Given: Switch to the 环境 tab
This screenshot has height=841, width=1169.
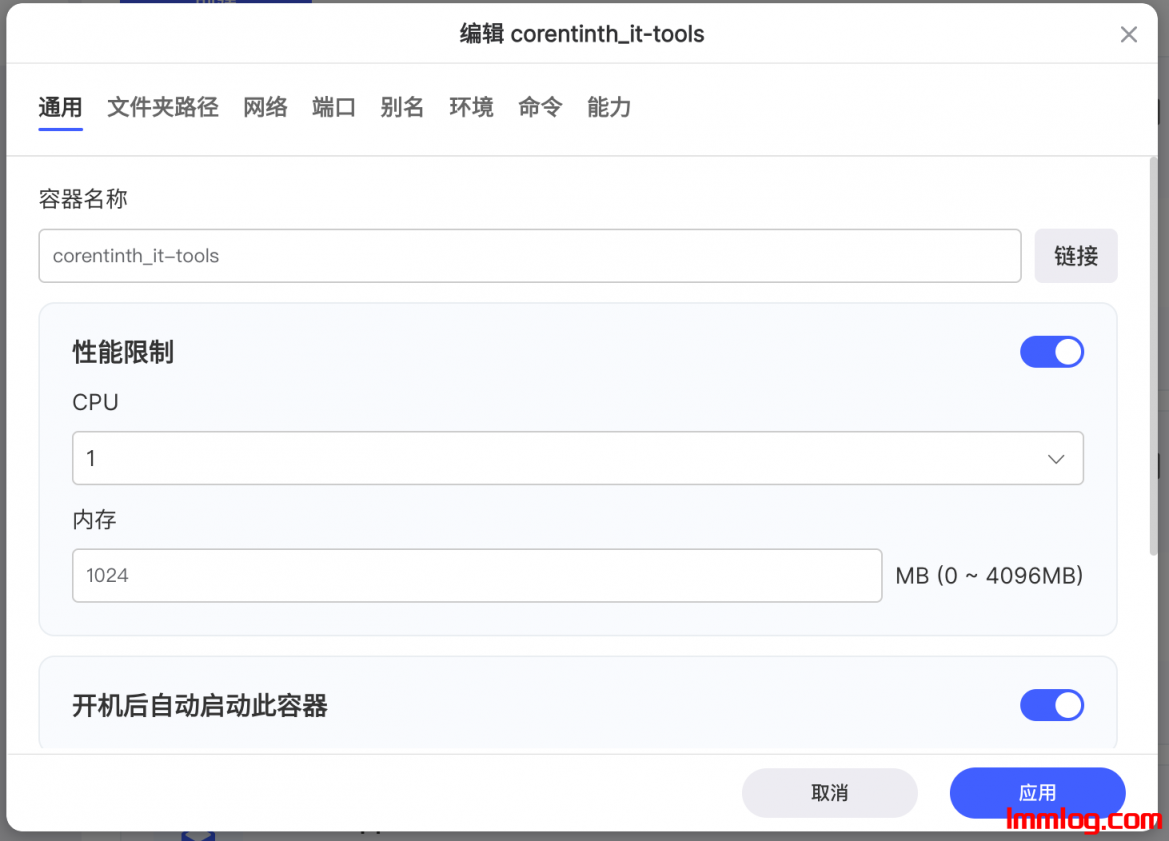Looking at the screenshot, I should coord(471,108).
